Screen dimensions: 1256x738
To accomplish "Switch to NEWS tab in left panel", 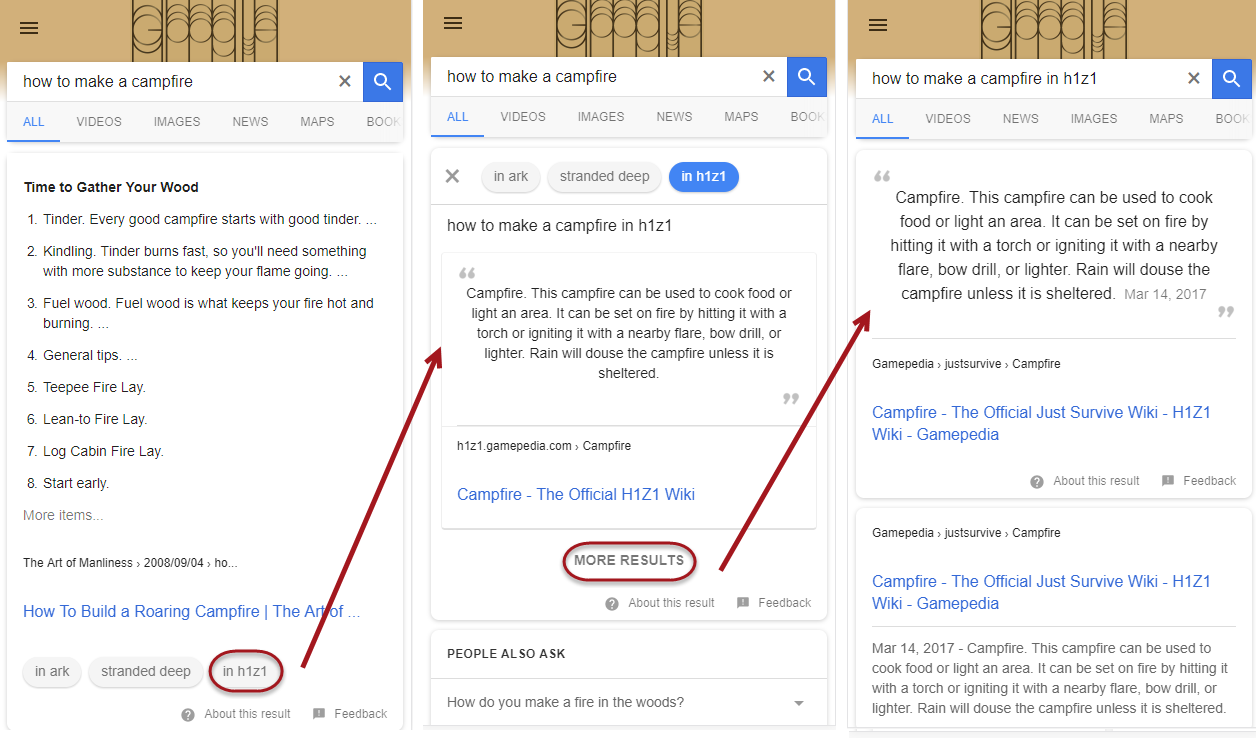I will 250,122.
